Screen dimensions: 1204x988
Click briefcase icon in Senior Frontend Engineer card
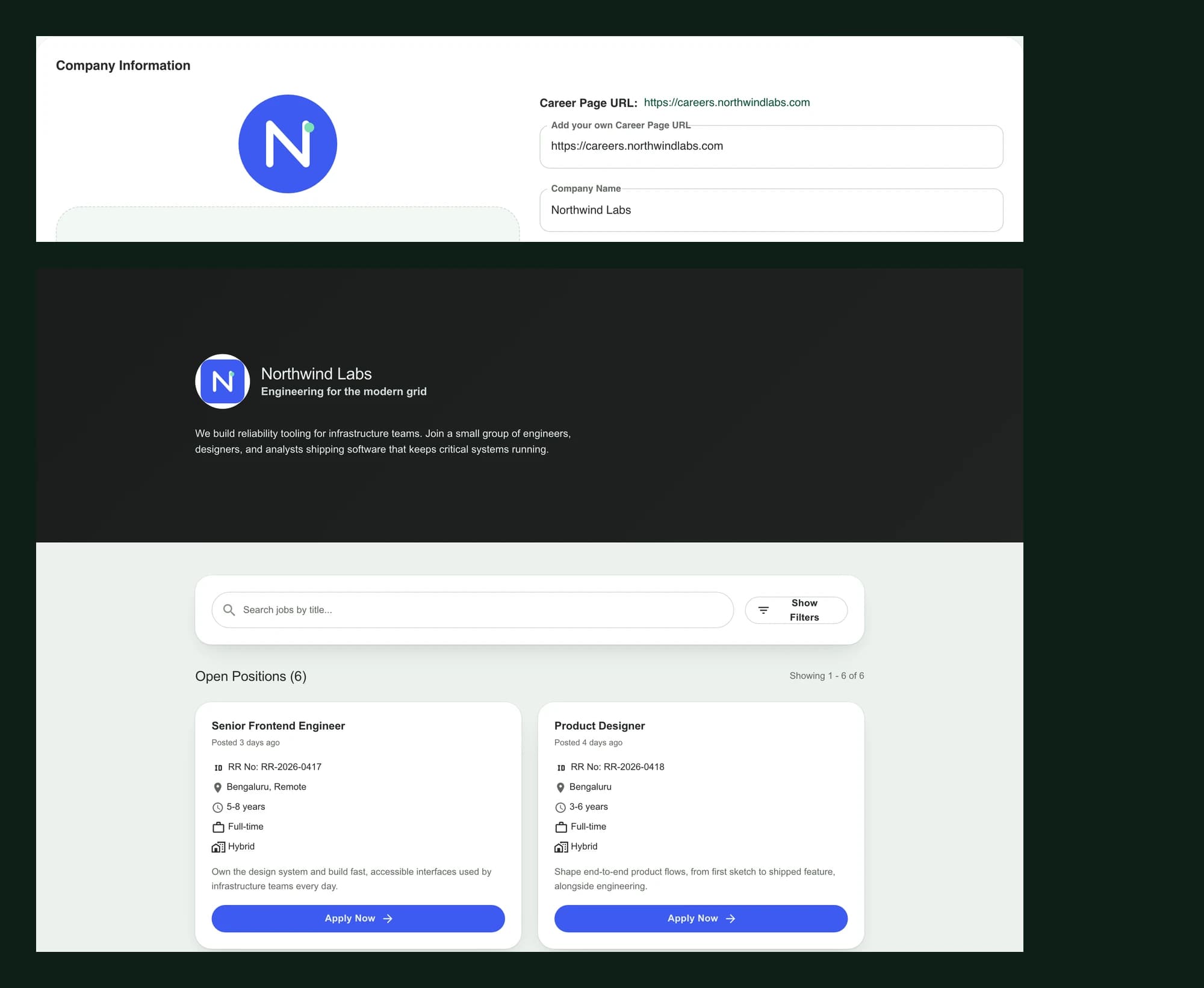pyautogui.click(x=218, y=827)
